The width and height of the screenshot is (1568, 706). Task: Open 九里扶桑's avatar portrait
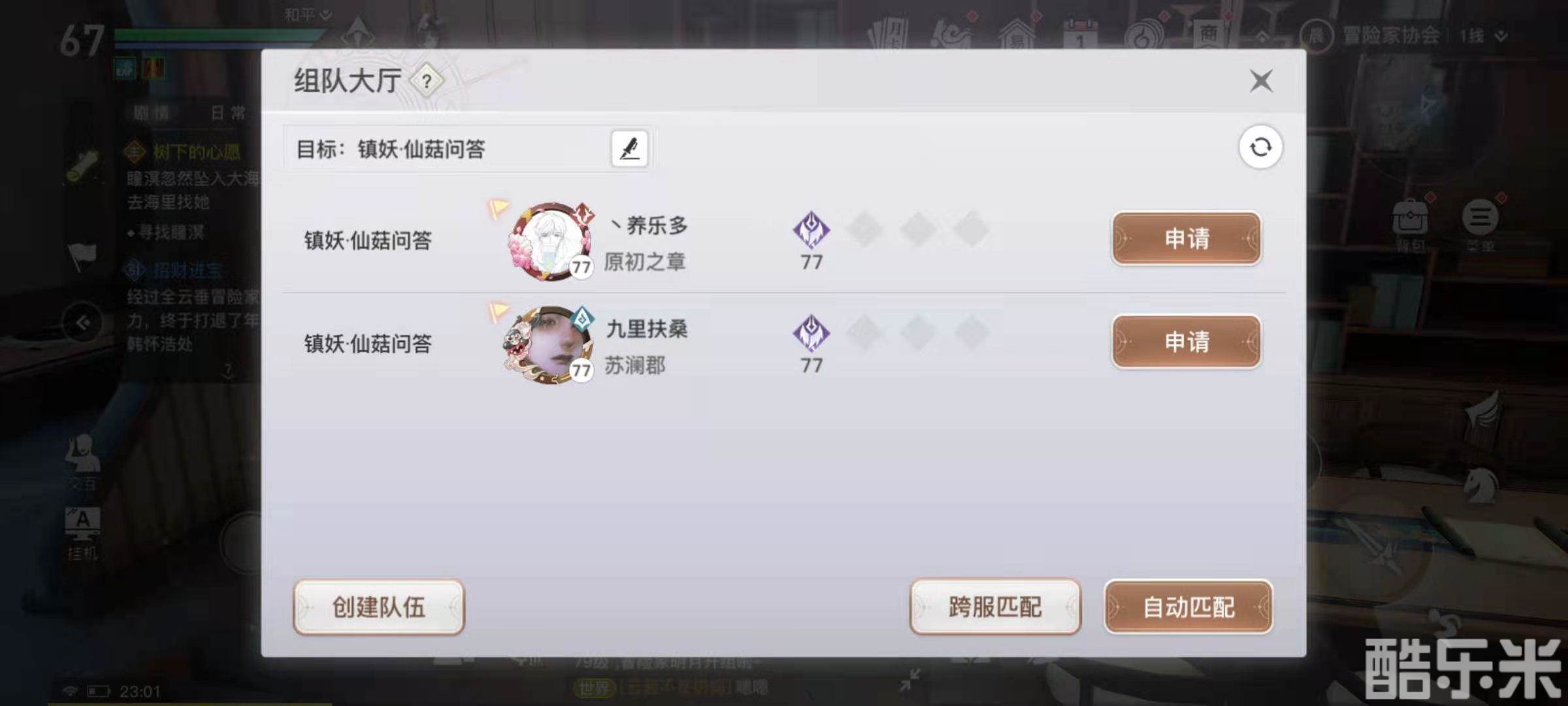(549, 345)
